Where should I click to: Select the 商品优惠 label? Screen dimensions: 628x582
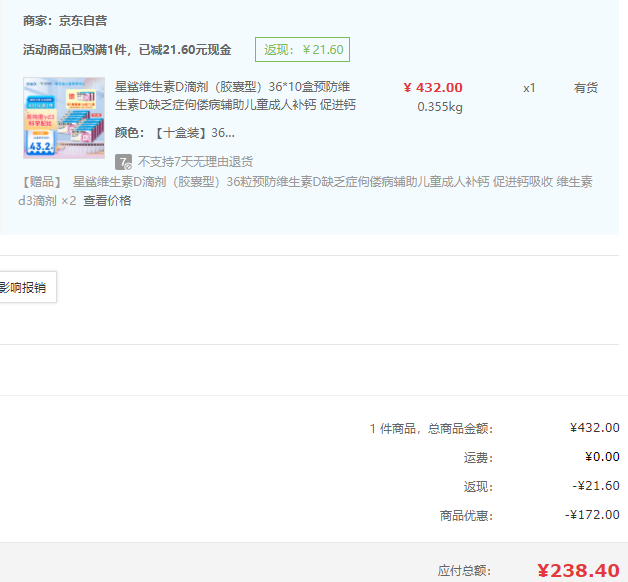[466, 516]
